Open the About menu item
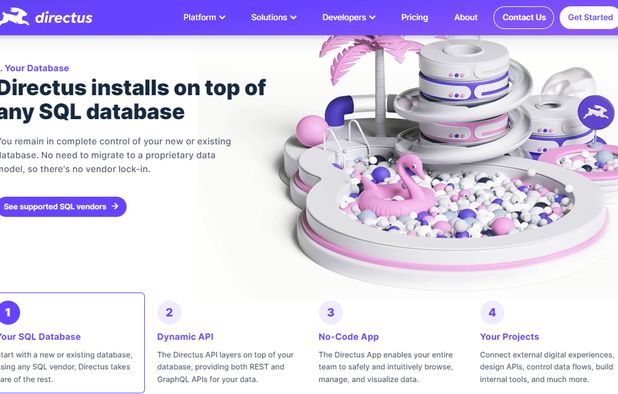This screenshot has width=618, height=394. tap(465, 17)
